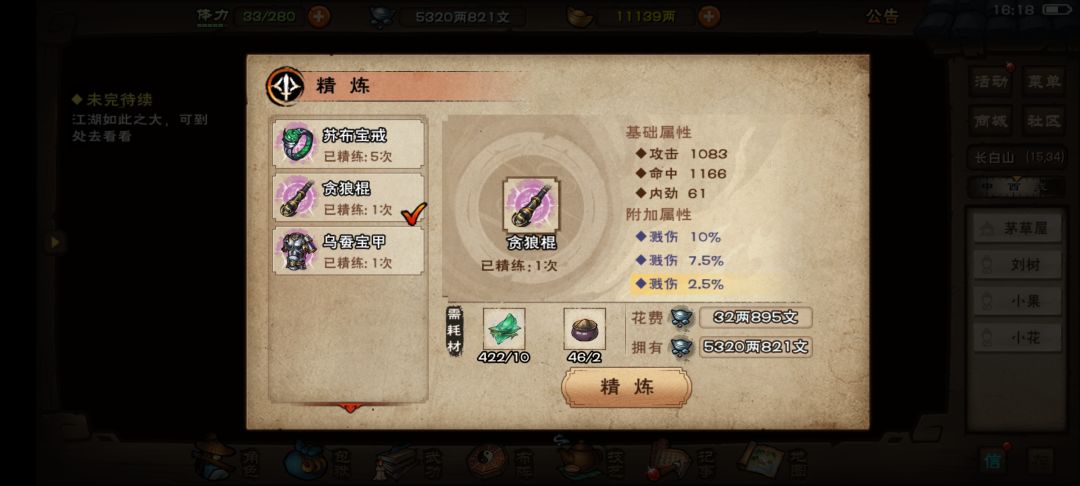
Task: Open 公告 announcements at top
Action: pos(882,17)
